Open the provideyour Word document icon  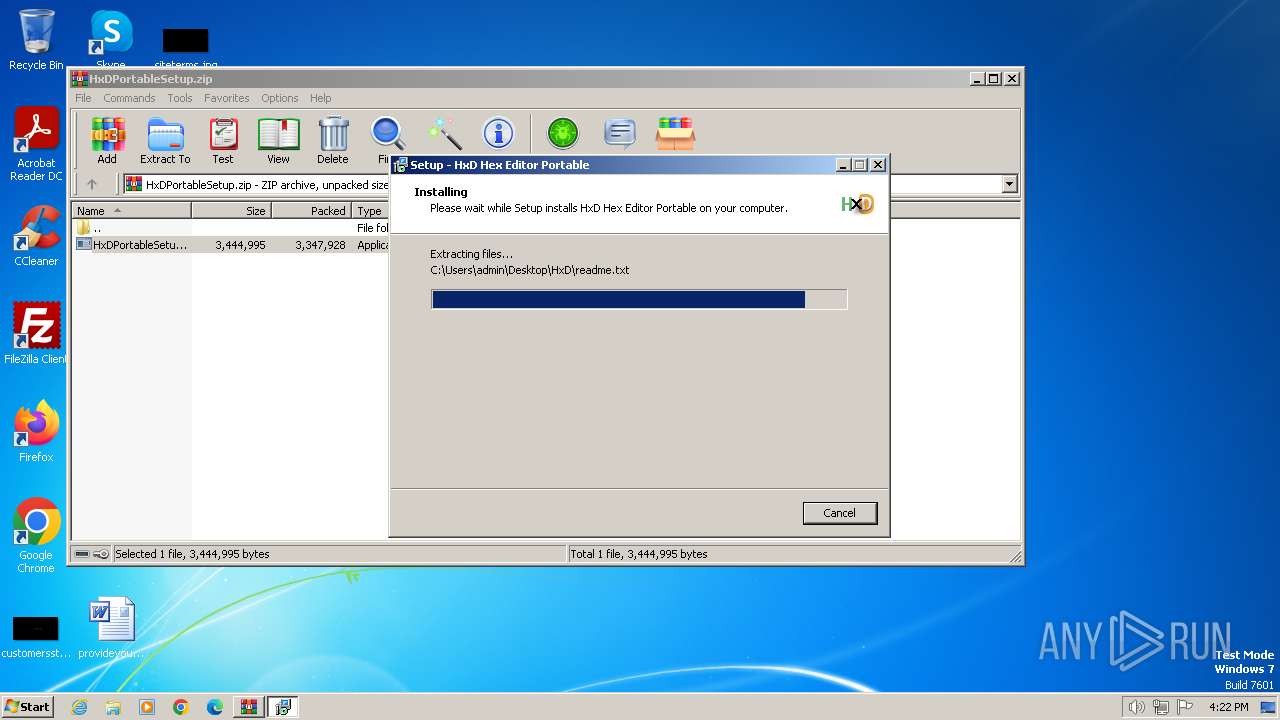111,628
